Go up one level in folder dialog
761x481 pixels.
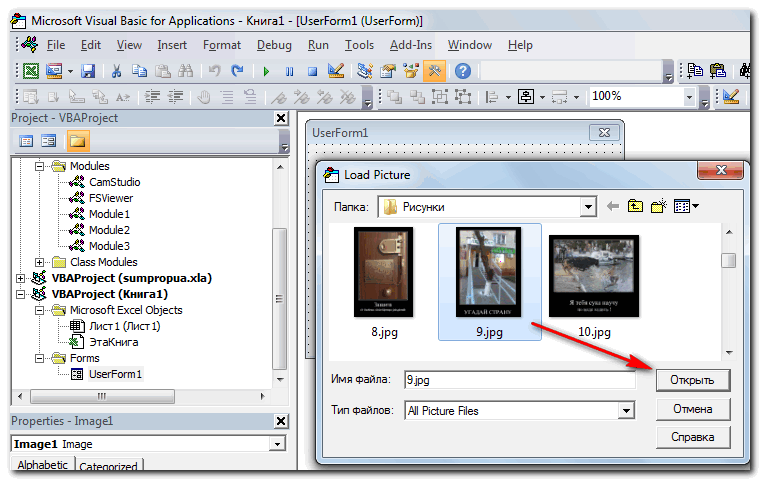point(635,206)
